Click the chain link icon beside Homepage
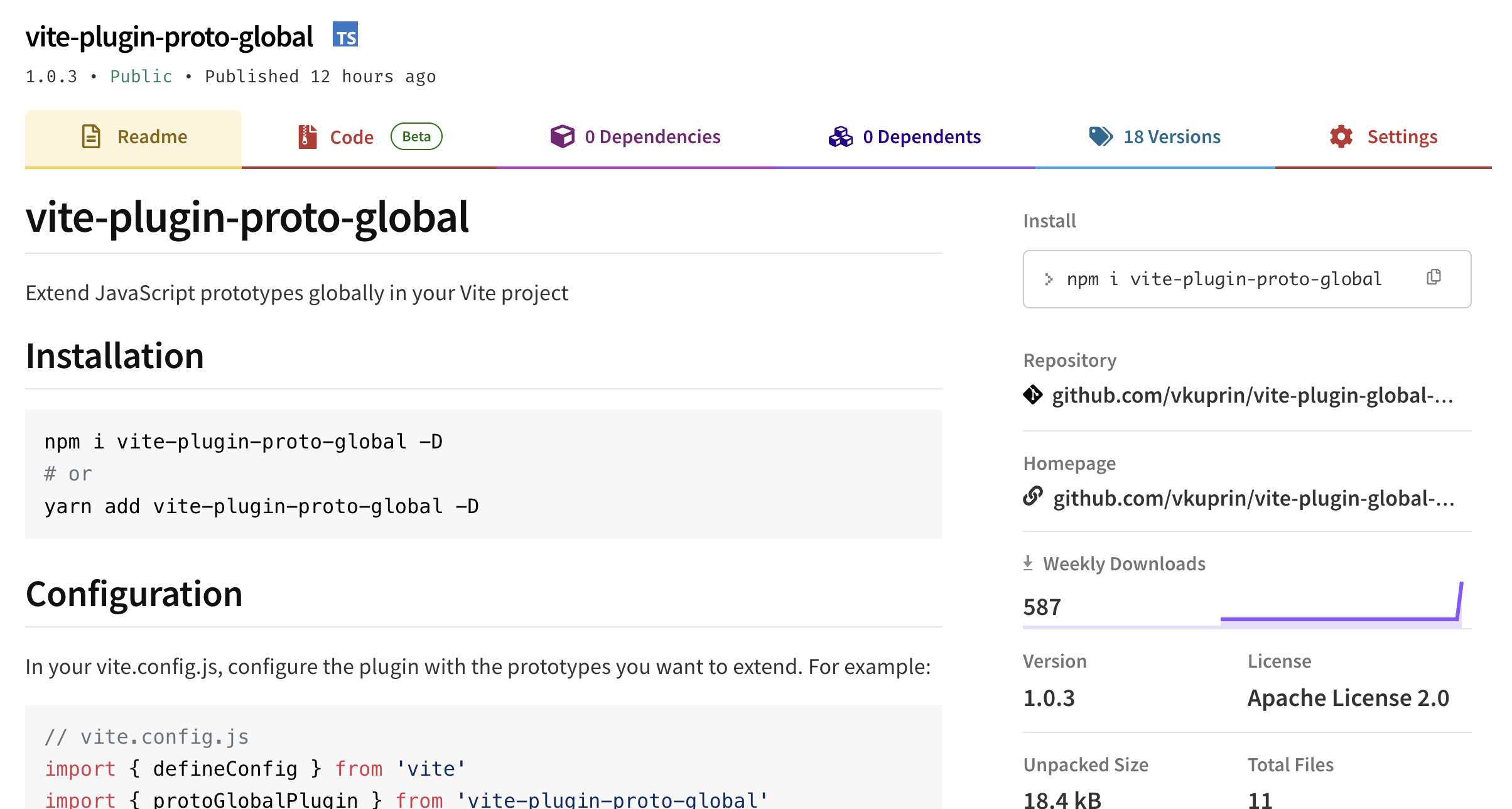The image size is (1512, 809). (x=1034, y=497)
